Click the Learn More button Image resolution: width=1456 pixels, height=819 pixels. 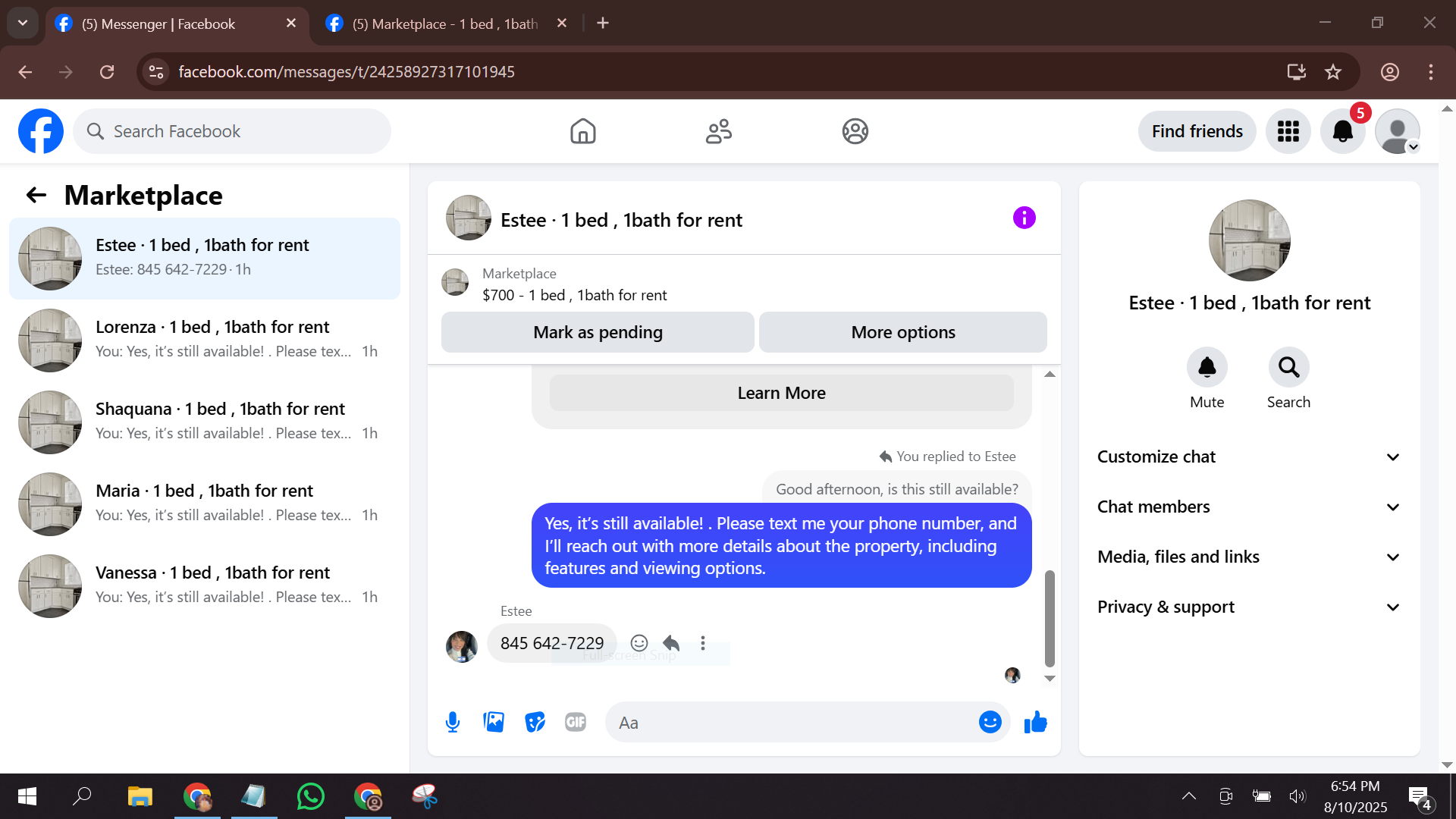coord(781,393)
